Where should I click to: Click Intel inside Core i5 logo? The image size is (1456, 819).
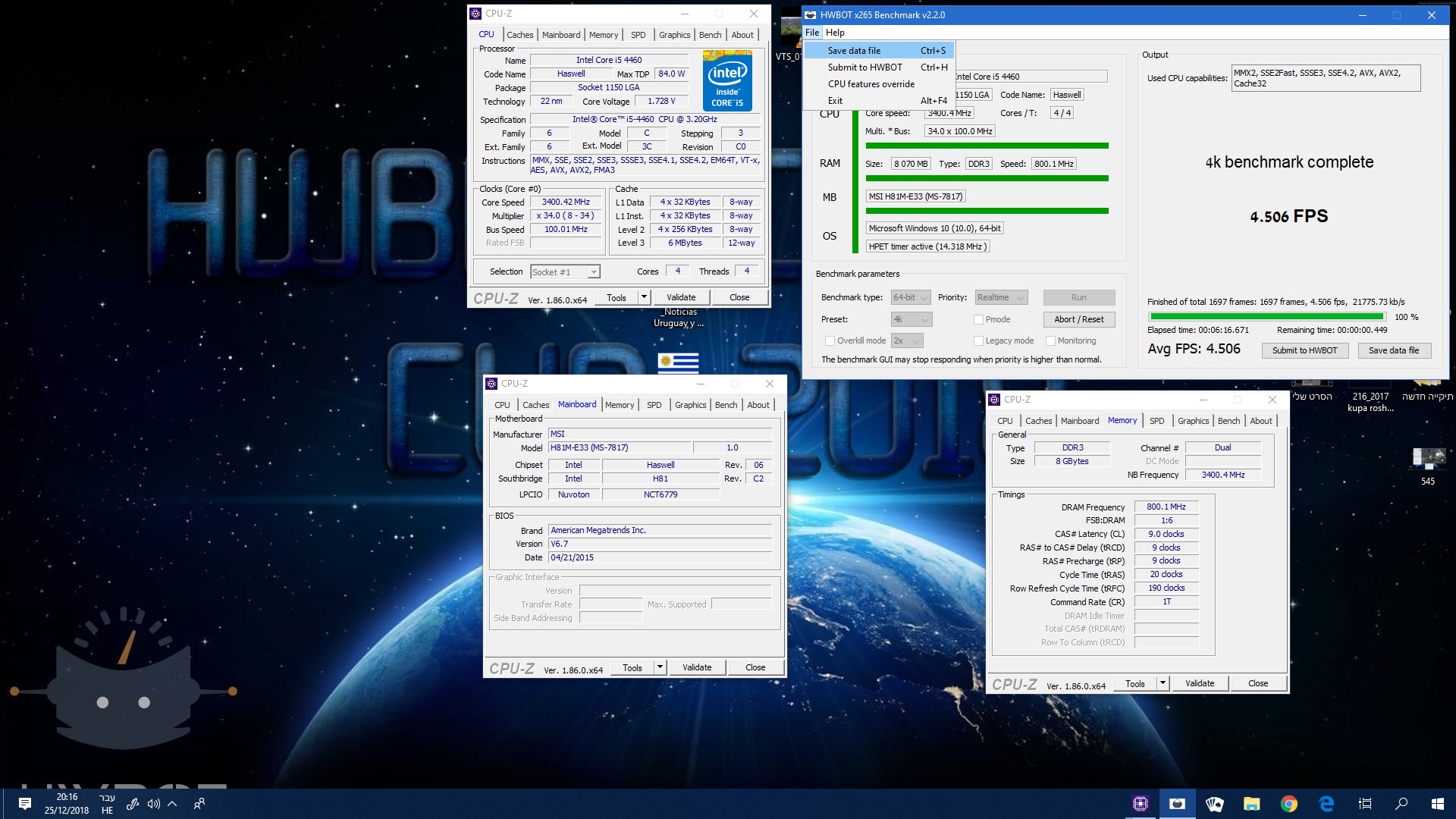pos(727,80)
